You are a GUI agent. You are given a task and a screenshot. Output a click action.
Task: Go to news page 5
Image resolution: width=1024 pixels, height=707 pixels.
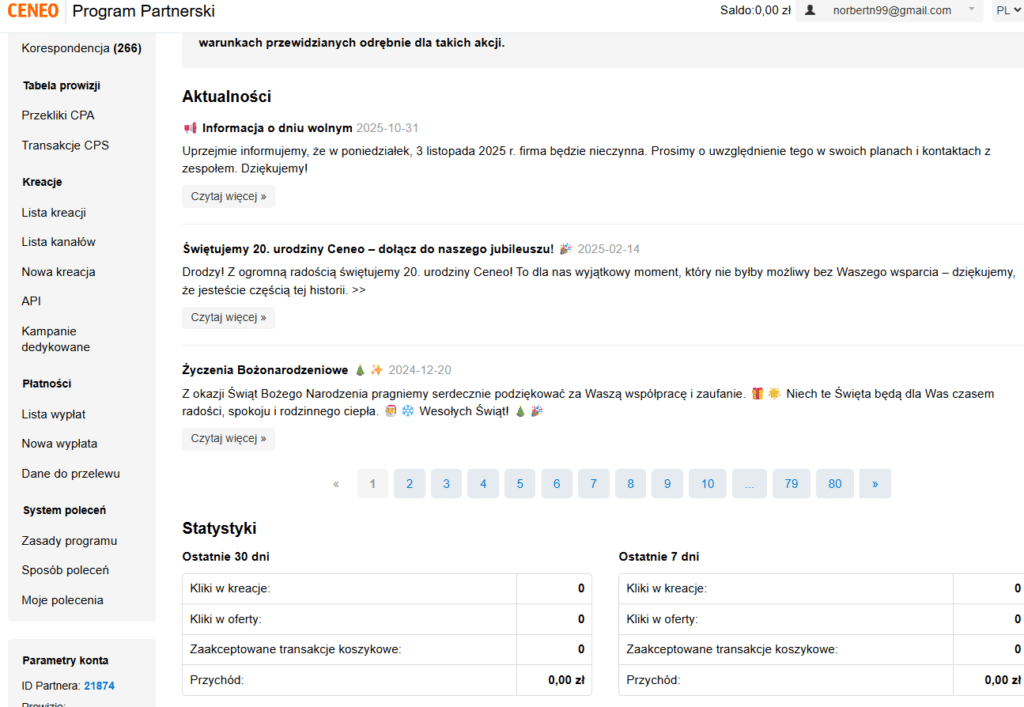(x=520, y=484)
